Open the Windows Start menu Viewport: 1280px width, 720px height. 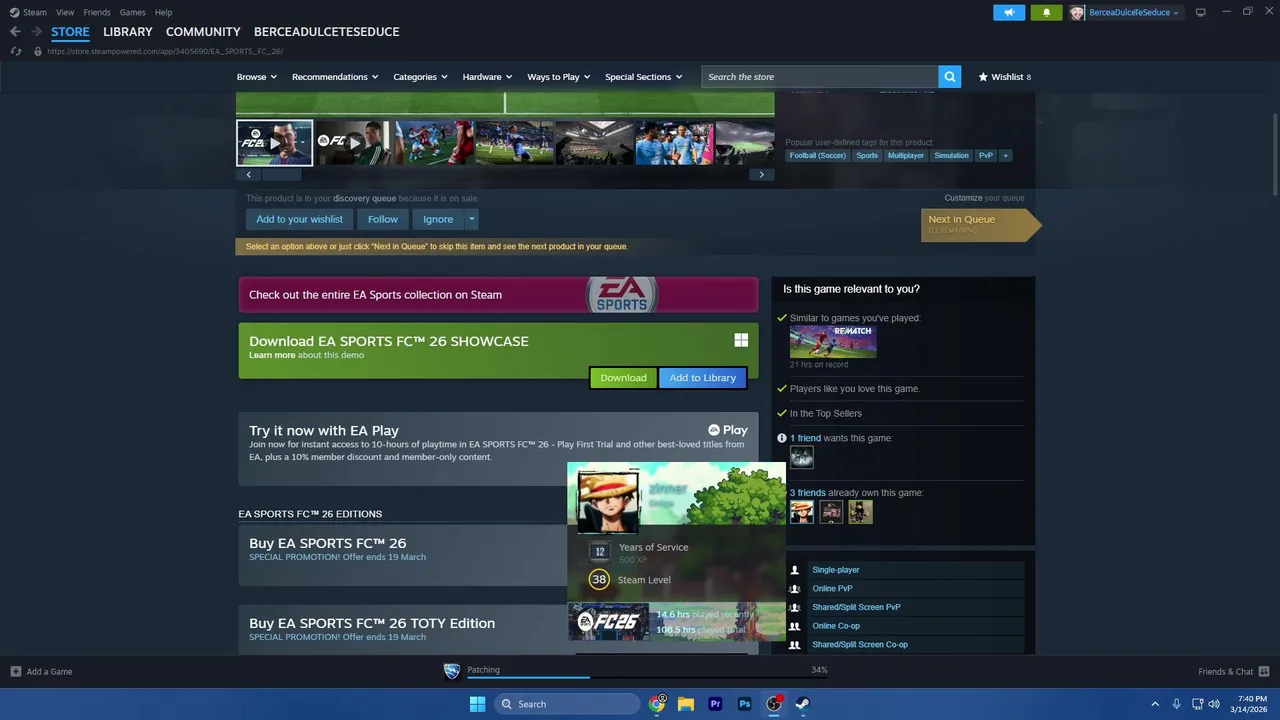(477, 704)
